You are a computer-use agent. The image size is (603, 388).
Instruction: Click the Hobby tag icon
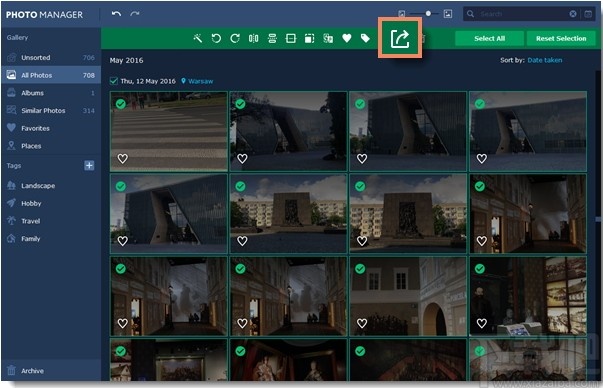click(12, 203)
